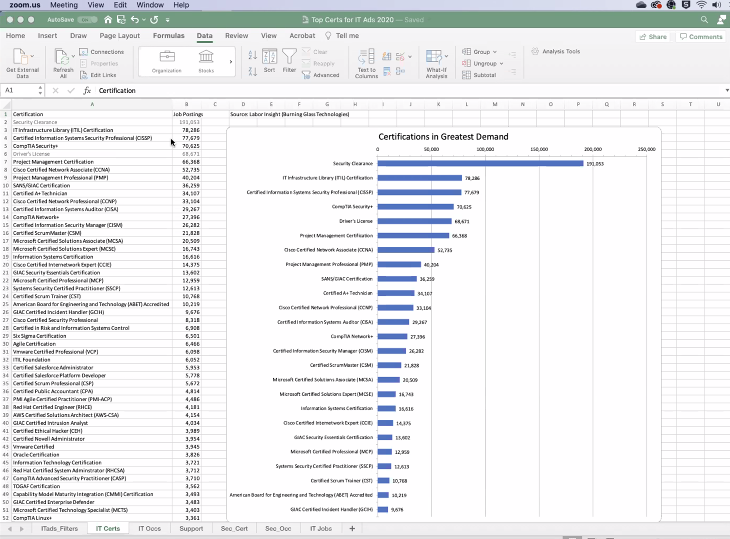The height and width of the screenshot is (539, 730).
Task: Expand the formula bar chevron
Action: tap(727, 90)
